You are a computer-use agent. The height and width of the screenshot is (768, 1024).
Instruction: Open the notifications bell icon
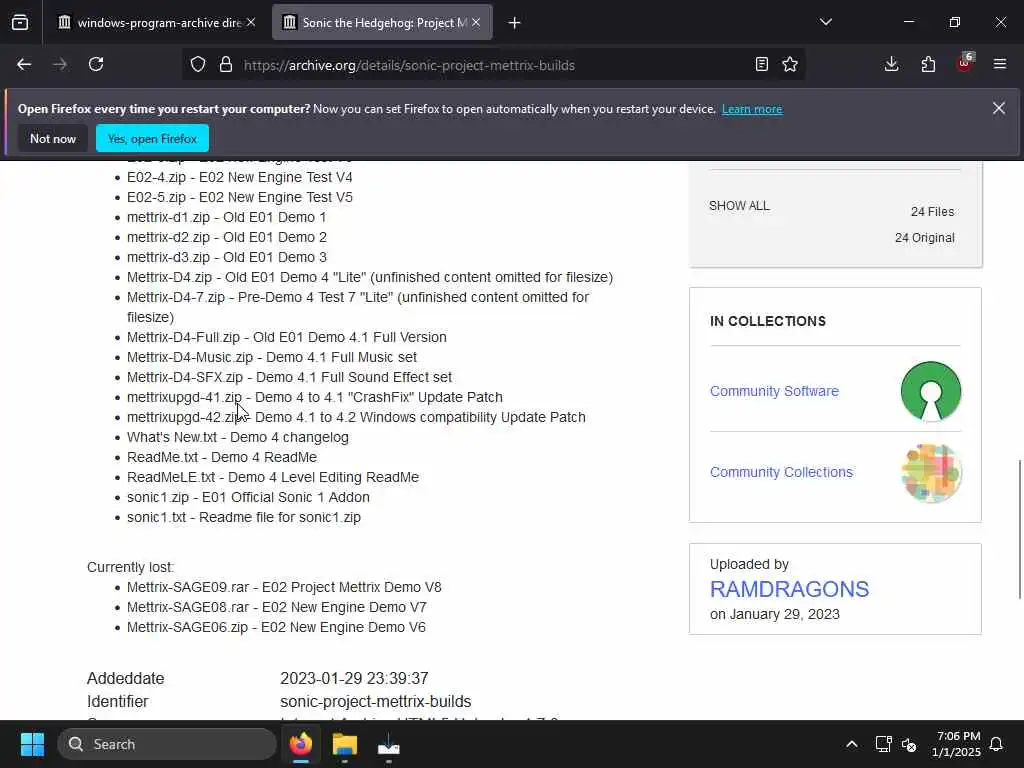point(997,744)
